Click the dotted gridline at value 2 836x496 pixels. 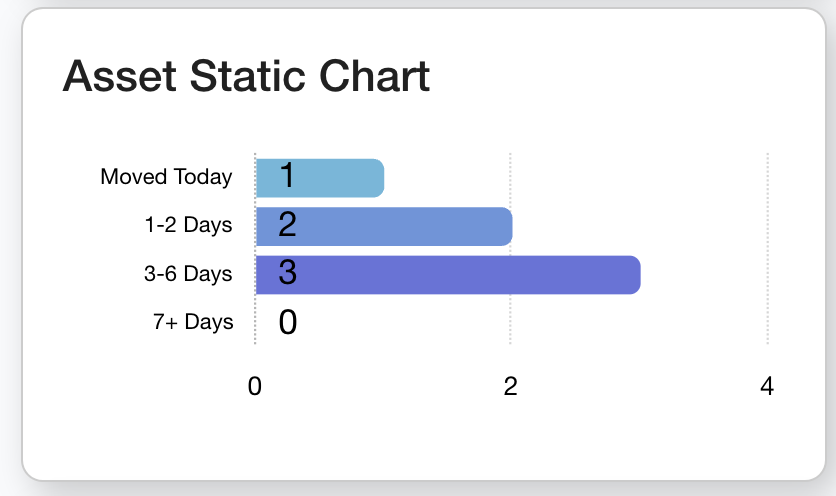[x=511, y=320]
